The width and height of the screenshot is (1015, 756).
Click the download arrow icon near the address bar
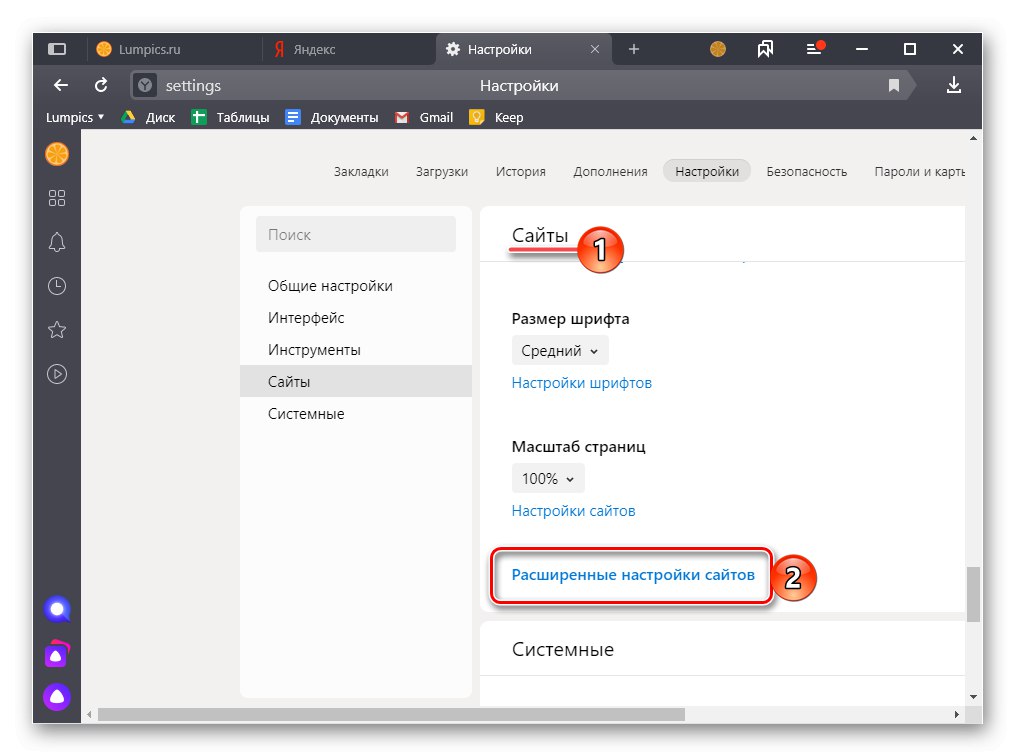click(953, 85)
